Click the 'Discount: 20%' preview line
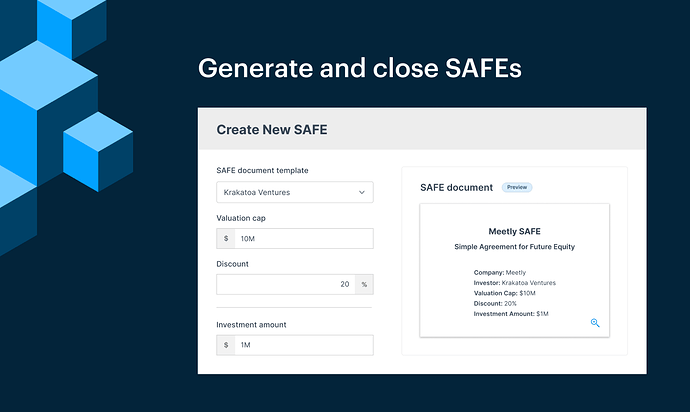The height and width of the screenshot is (412, 690). [495, 304]
